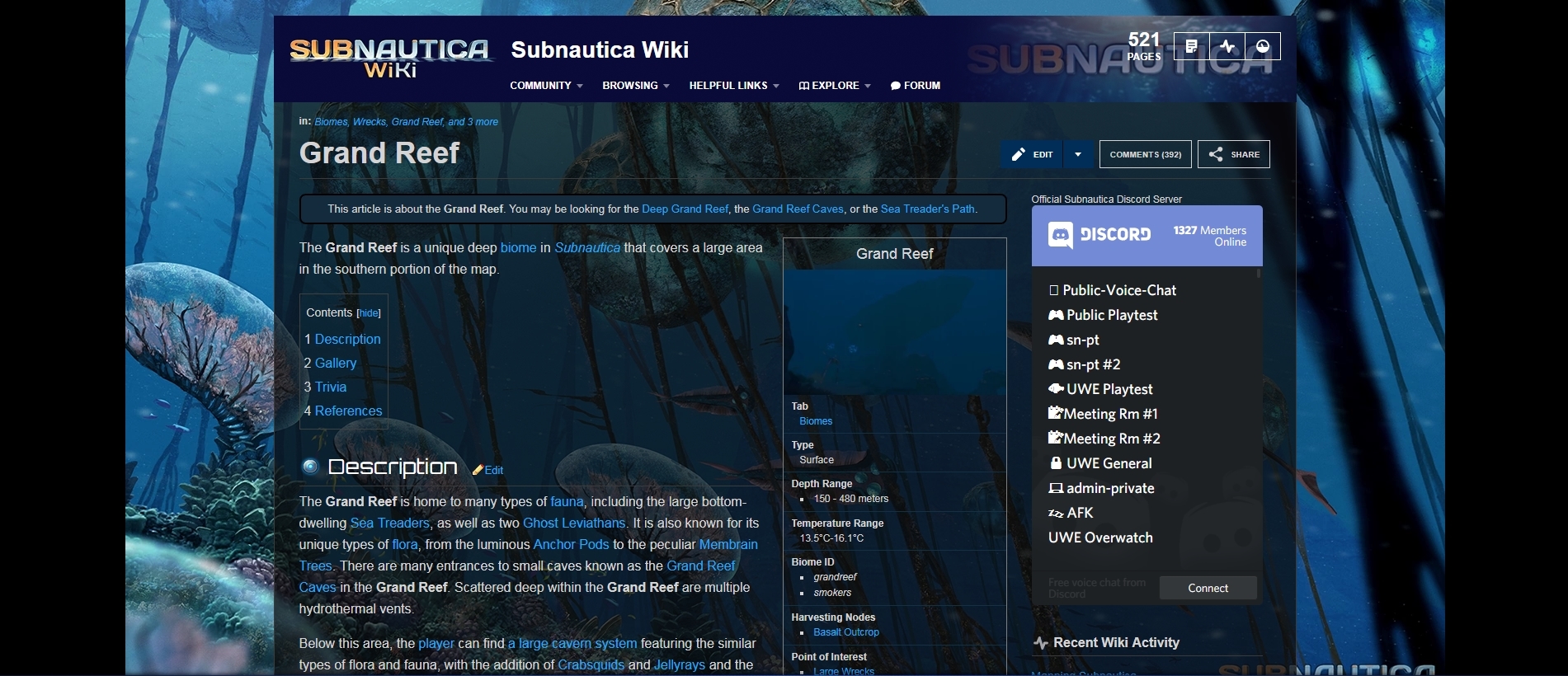The width and height of the screenshot is (1568, 676).
Task: Click the Subnautica Wiki logo
Action: [390, 59]
